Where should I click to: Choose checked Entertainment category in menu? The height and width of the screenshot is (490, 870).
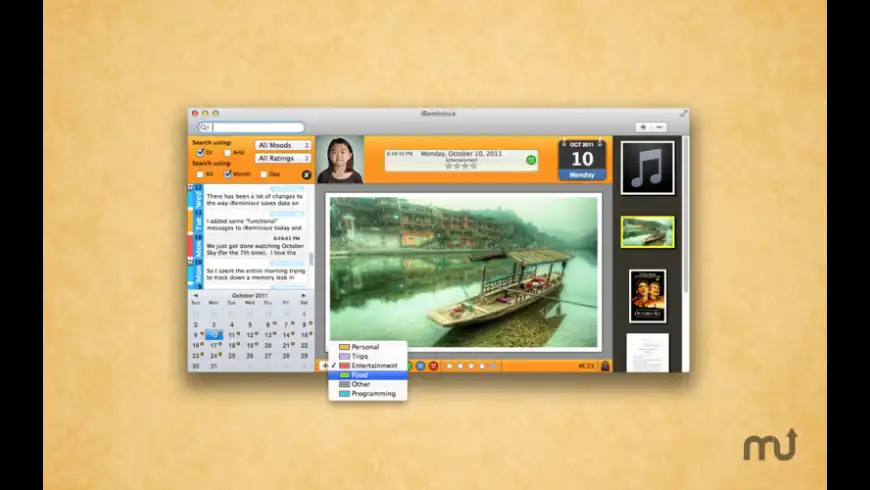coord(368,366)
